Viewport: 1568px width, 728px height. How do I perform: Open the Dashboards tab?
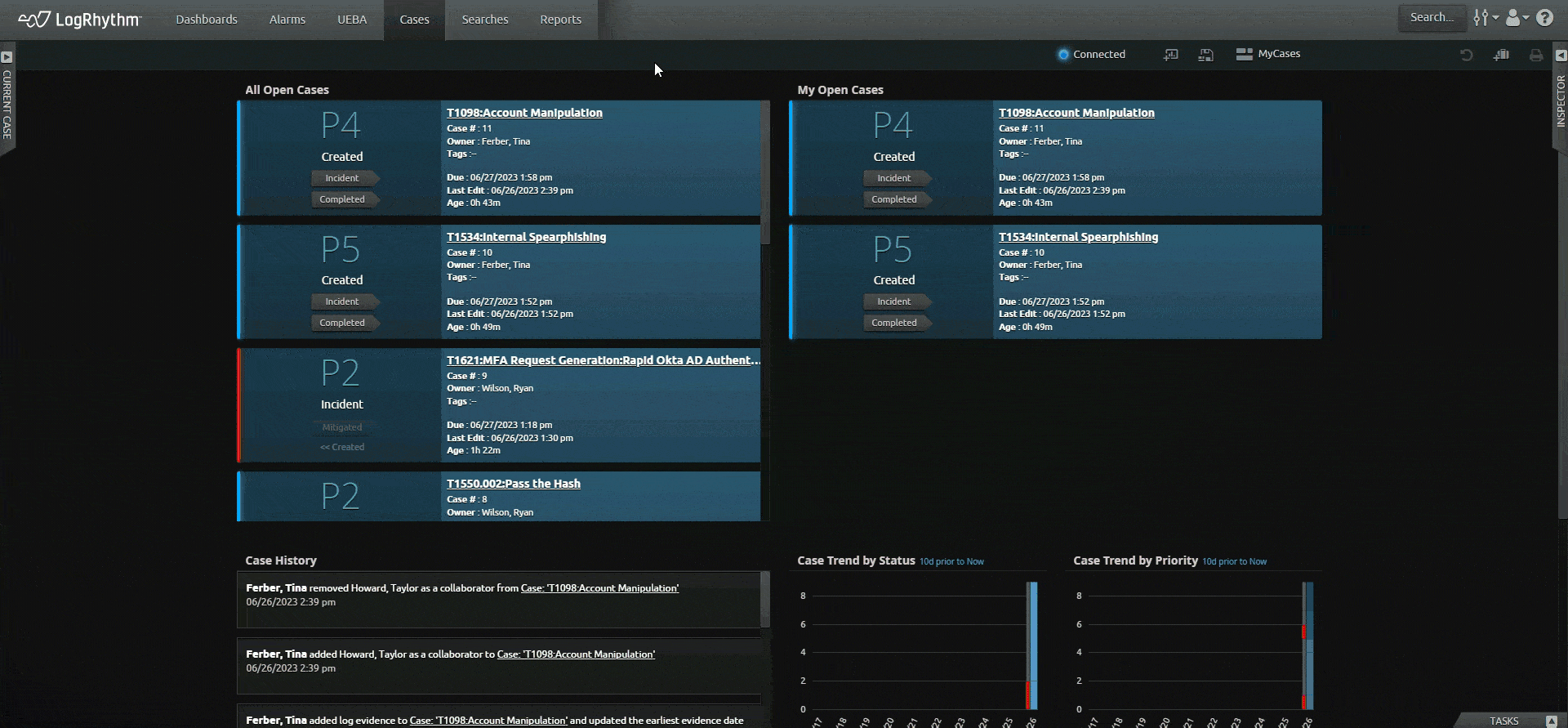[x=206, y=20]
